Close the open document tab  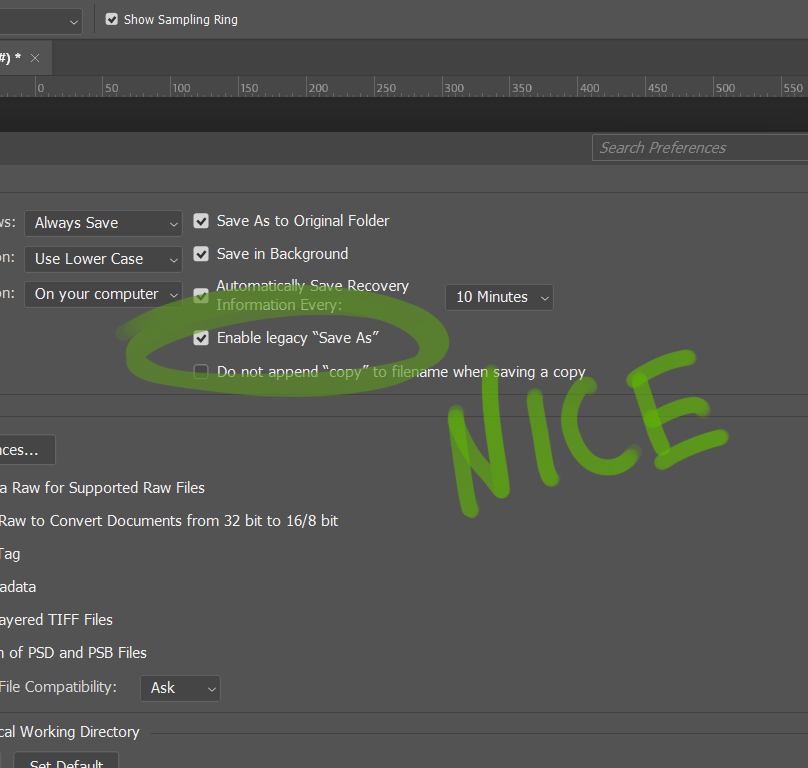point(35,57)
